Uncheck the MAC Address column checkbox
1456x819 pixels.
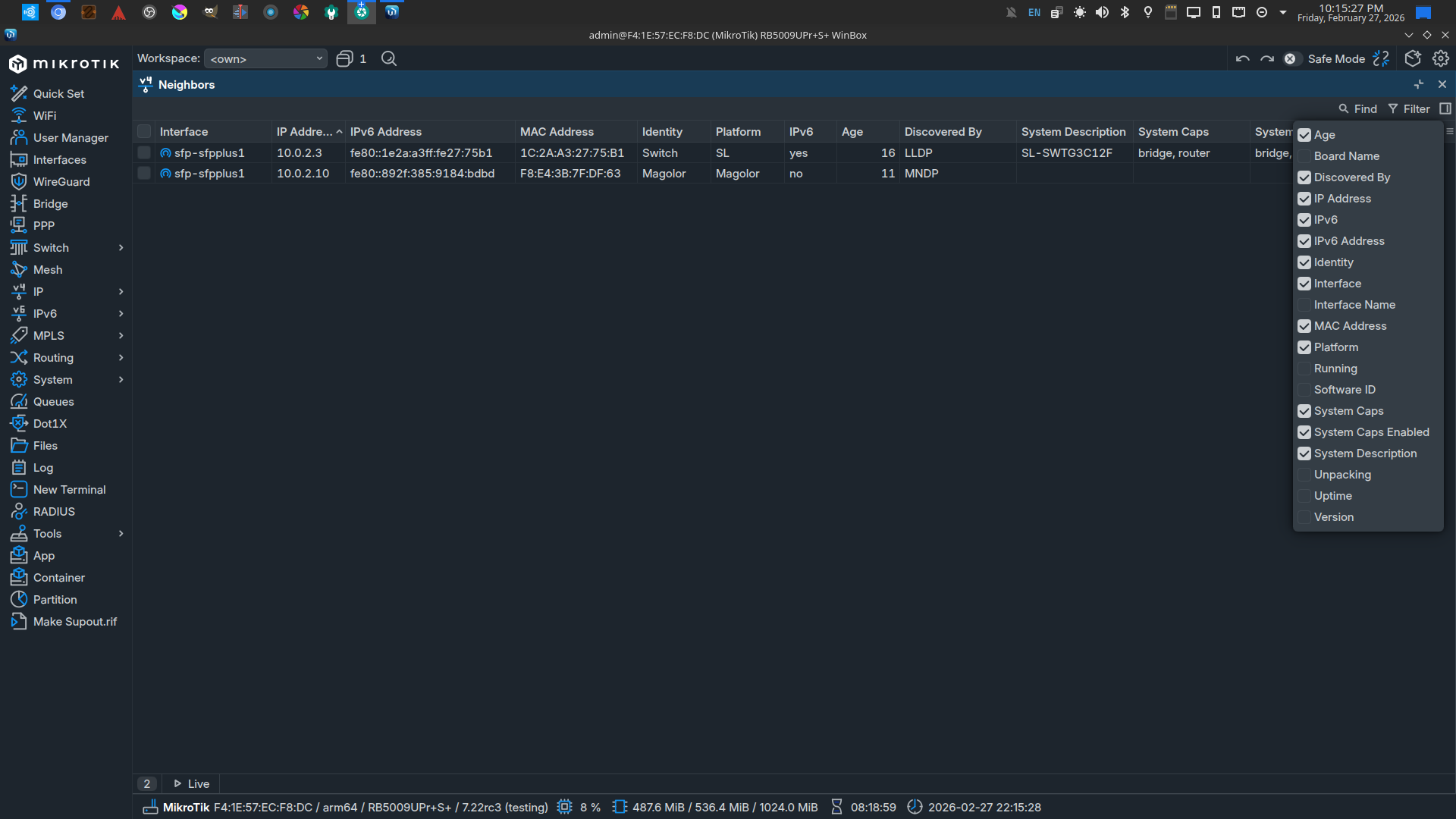[x=1304, y=326]
